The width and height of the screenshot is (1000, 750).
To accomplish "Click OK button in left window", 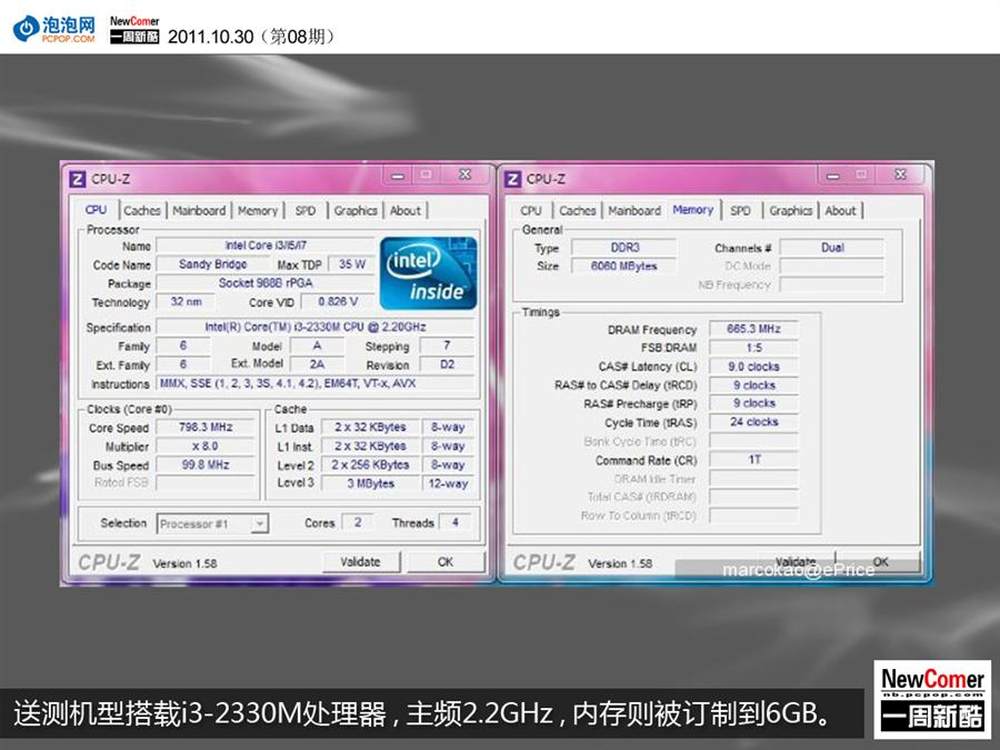I will tap(445, 562).
